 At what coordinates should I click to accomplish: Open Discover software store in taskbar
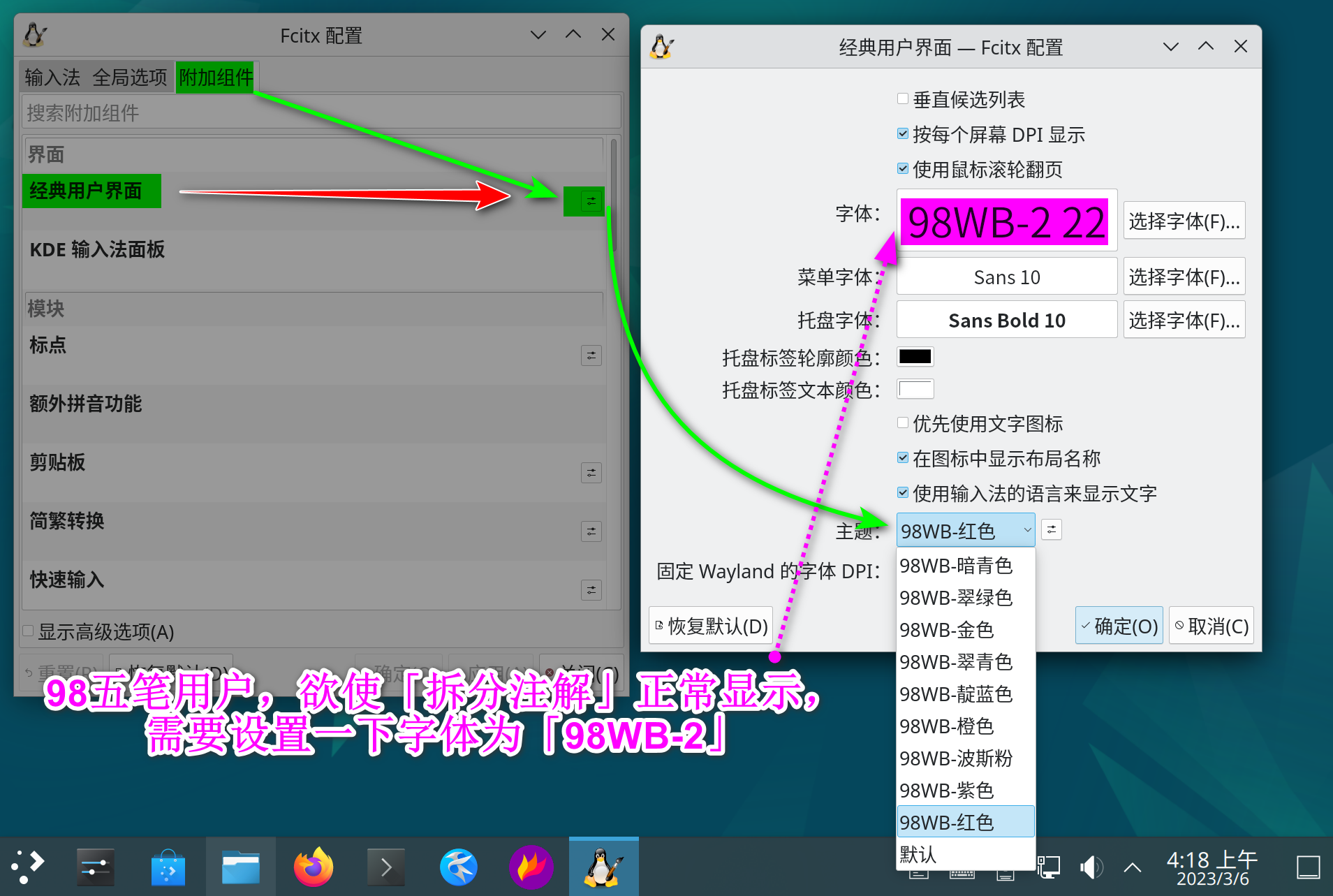(x=168, y=867)
